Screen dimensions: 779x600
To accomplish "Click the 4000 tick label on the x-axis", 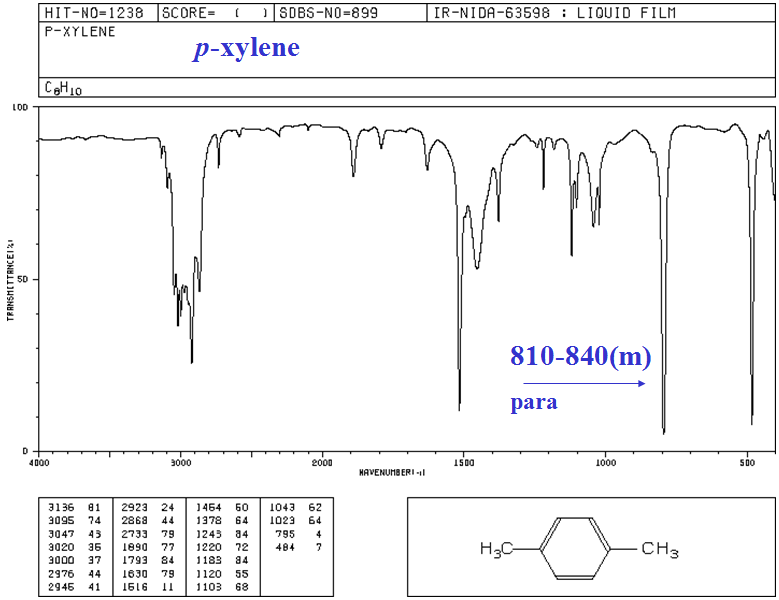I will pos(38,463).
